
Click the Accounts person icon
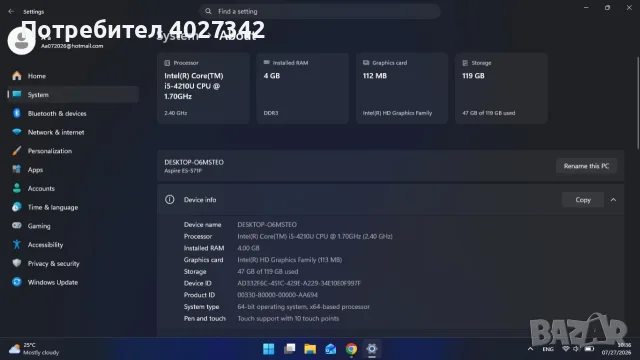tap(17, 188)
